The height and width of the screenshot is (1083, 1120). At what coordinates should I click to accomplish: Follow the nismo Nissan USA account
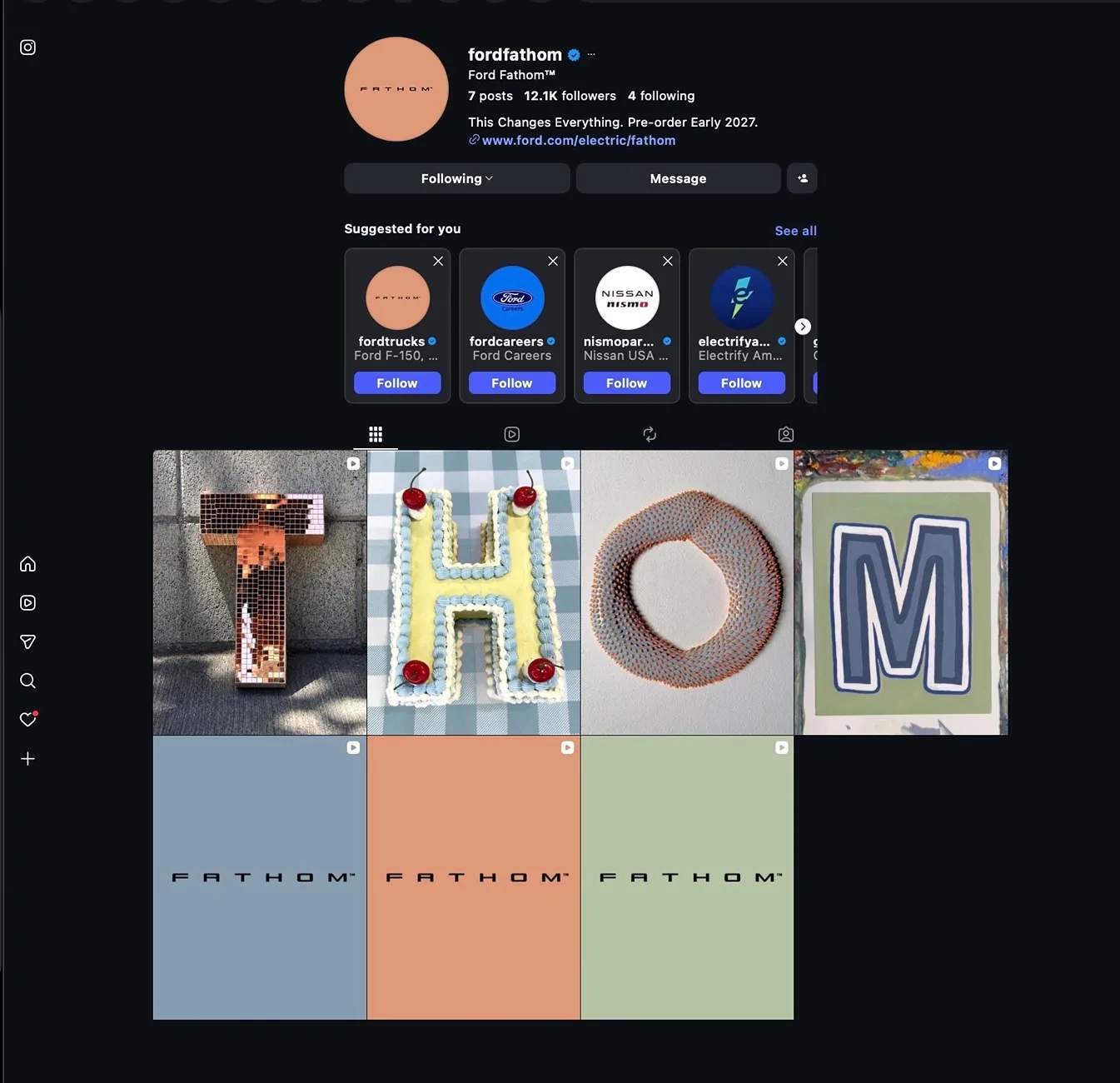coord(627,383)
